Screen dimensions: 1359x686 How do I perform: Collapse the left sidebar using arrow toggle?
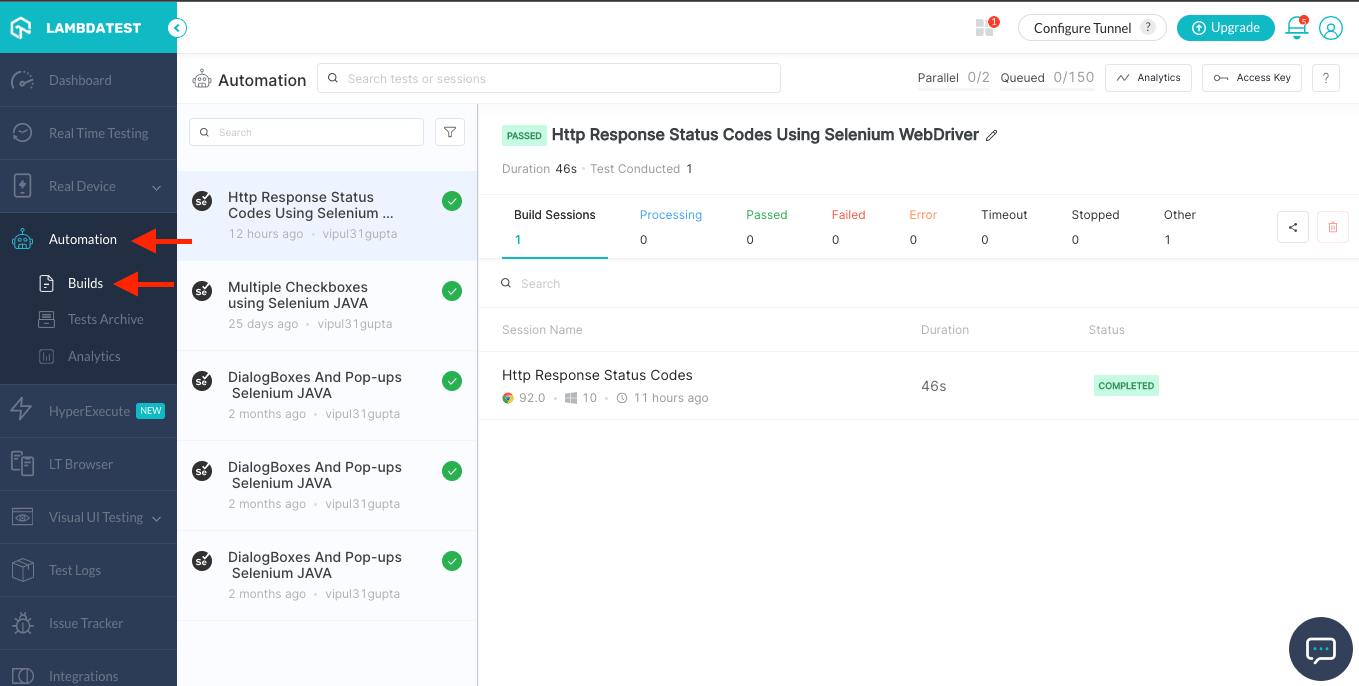pos(177,28)
